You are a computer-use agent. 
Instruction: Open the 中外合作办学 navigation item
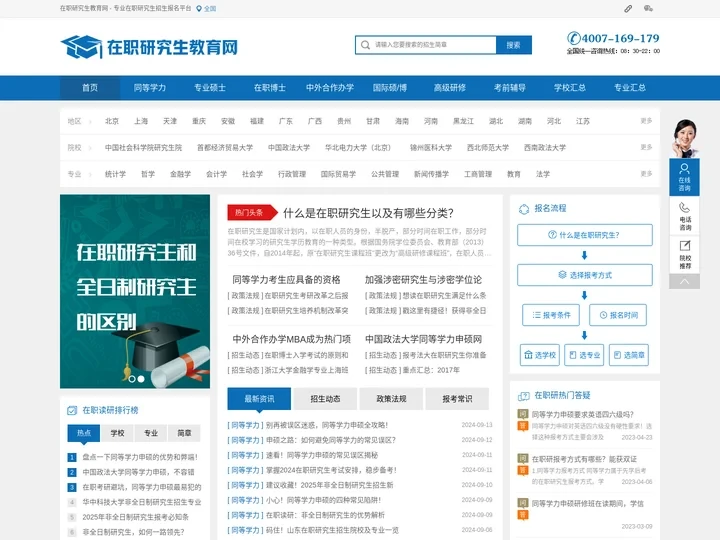click(x=330, y=88)
